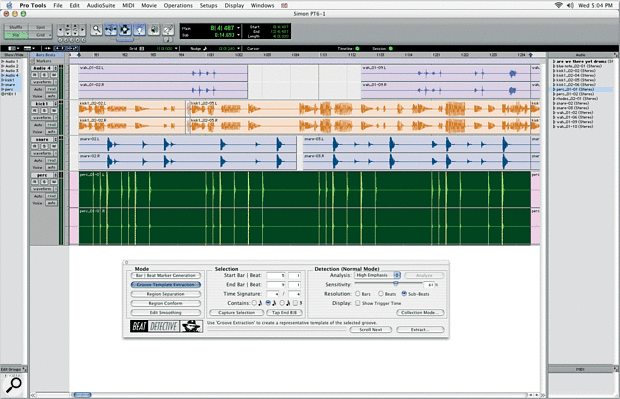Image resolution: width=620 pixels, height=399 pixels.
Task: Open kick1 track waveform view selector
Action: 43,117
